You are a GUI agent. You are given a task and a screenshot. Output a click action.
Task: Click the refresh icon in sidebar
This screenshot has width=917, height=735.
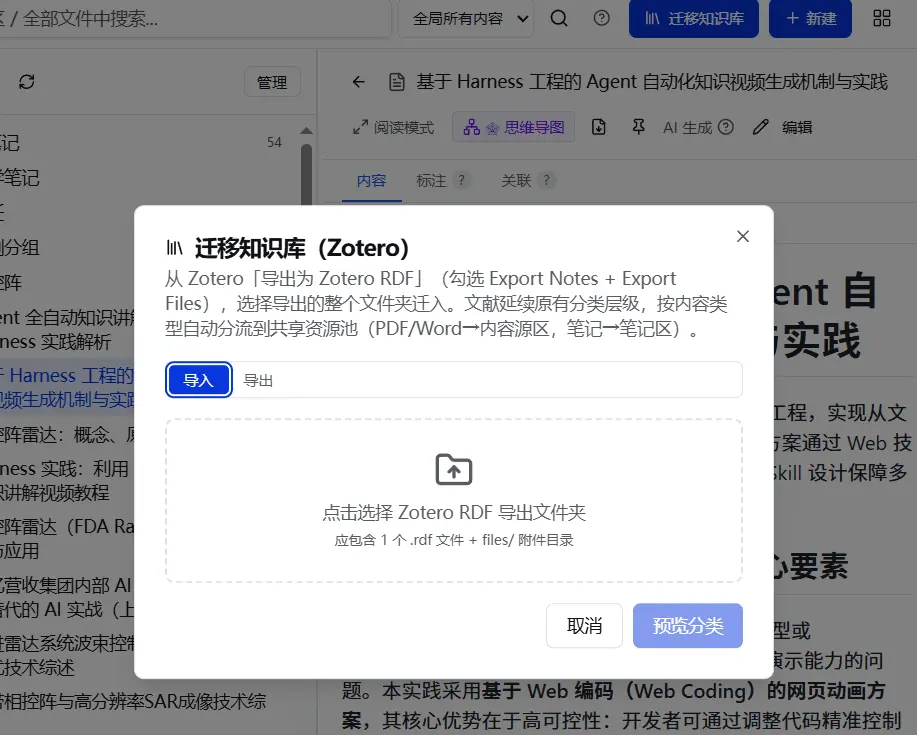[x=26, y=82]
